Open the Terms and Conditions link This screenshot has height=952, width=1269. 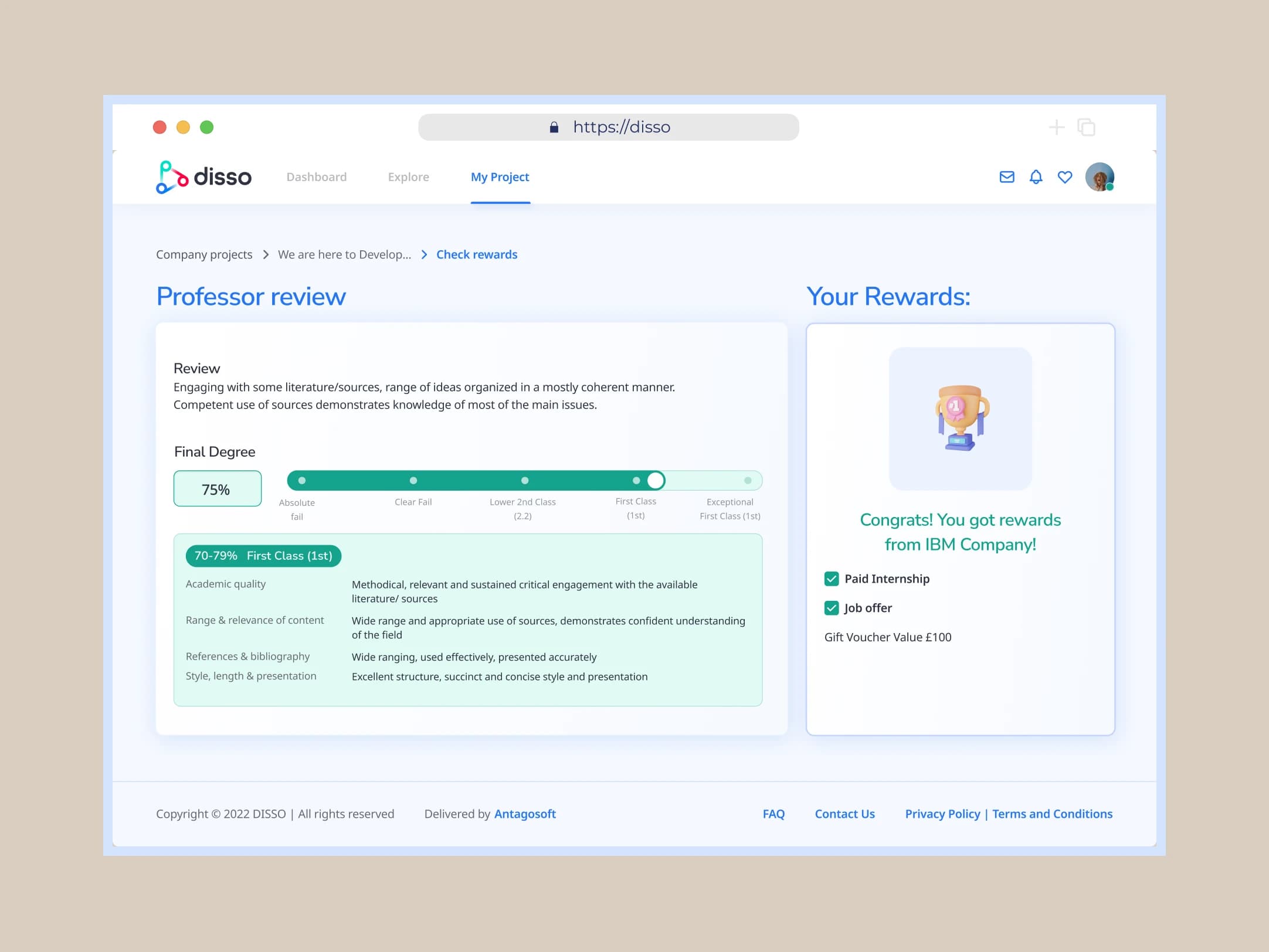pos(1052,814)
